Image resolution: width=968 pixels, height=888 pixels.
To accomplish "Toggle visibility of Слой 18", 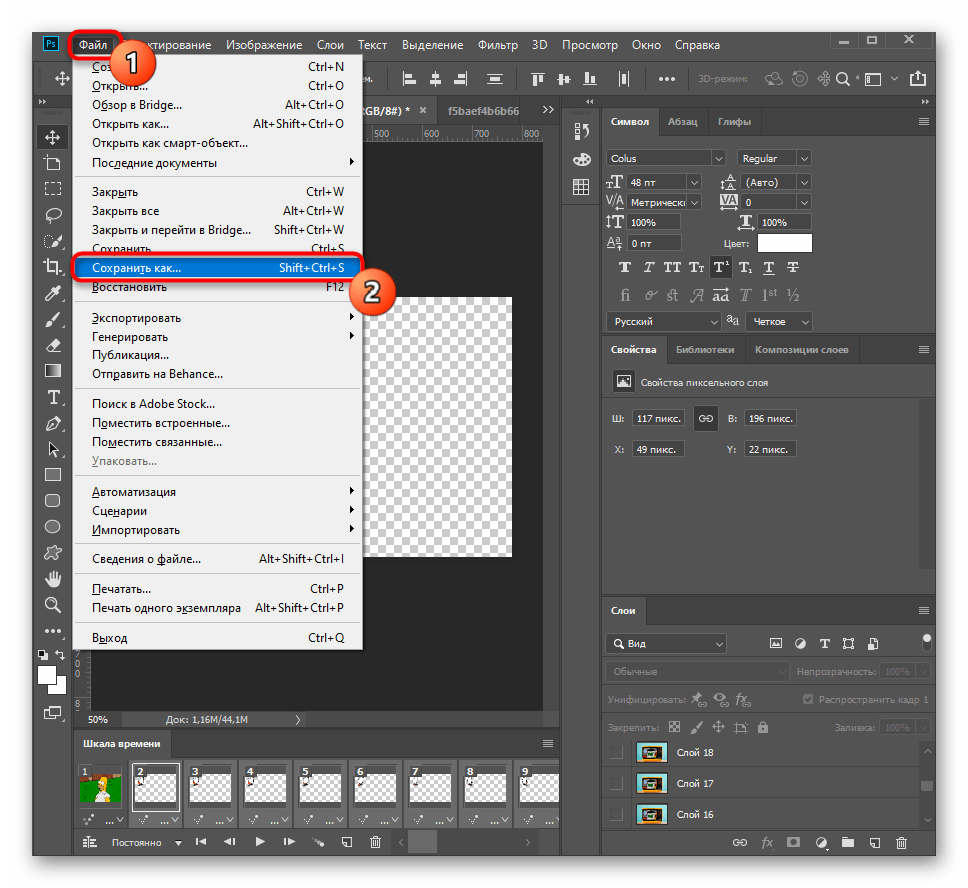I will tap(616, 752).
